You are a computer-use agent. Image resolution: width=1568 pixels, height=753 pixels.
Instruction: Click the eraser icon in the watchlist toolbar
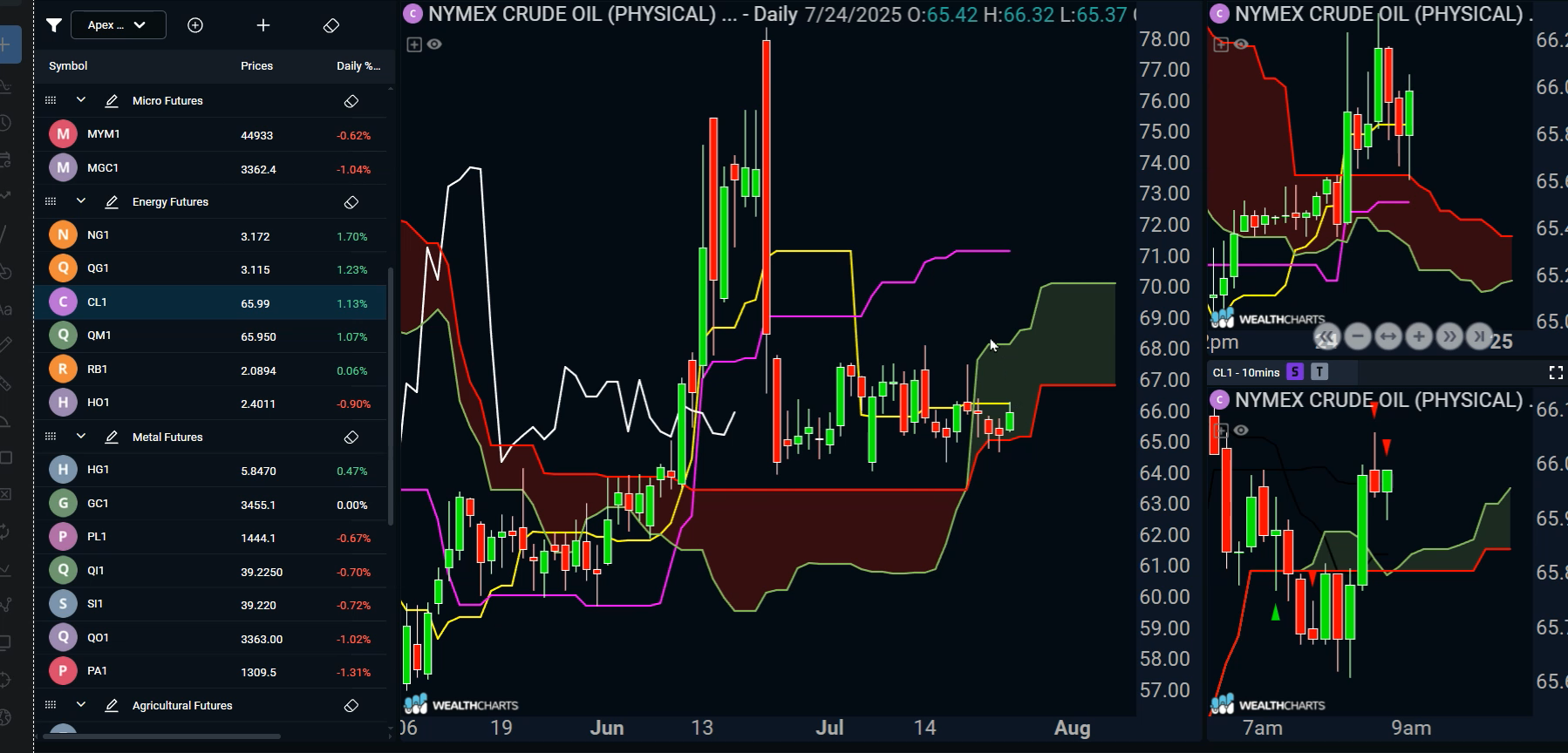pyautogui.click(x=331, y=26)
